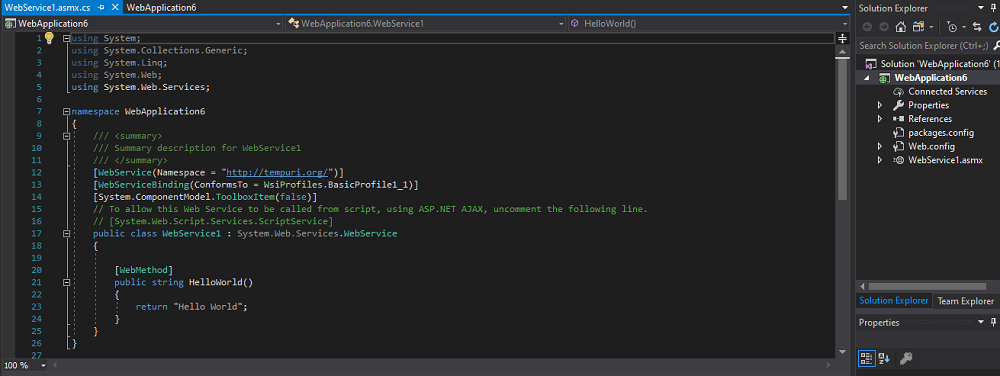Switch to the Team Explorer tab
Viewport: 1000px width, 376px height.
click(x=965, y=301)
